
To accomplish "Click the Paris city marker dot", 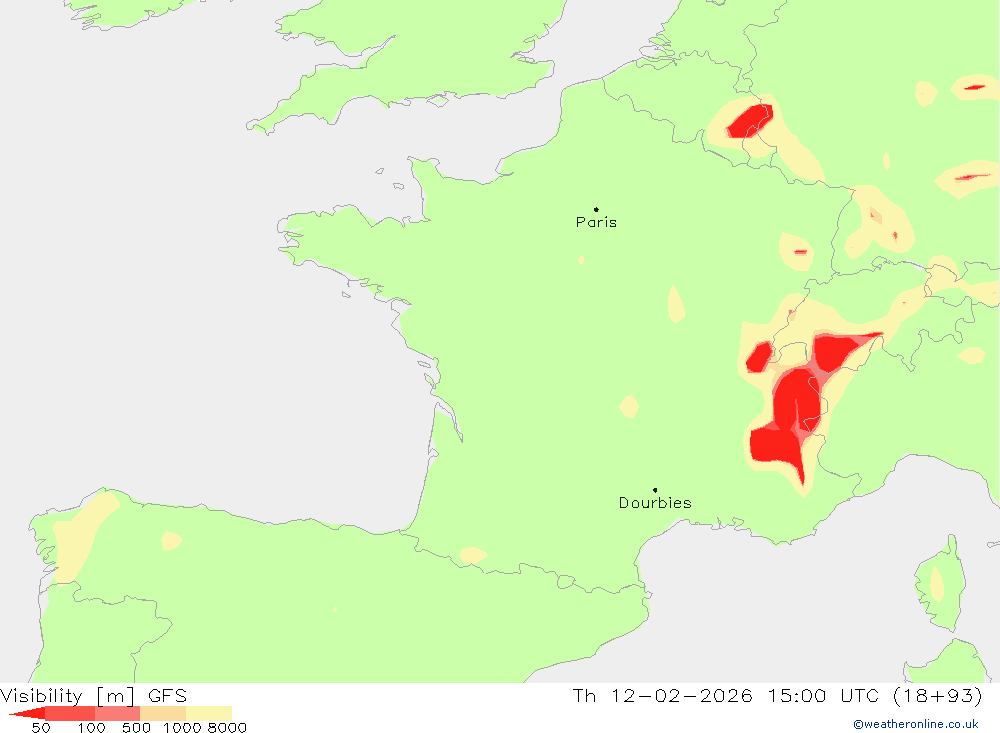I will click(596, 209).
